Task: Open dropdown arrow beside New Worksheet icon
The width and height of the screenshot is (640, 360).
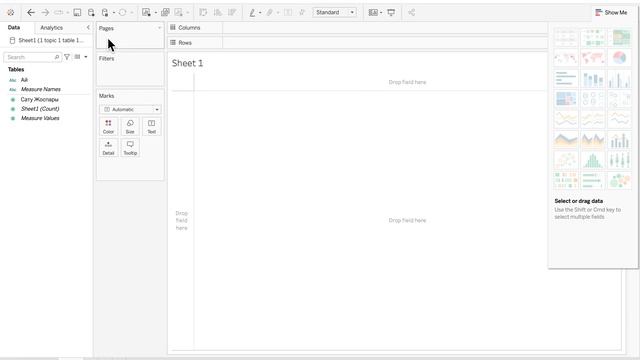Action: (x=156, y=13)
